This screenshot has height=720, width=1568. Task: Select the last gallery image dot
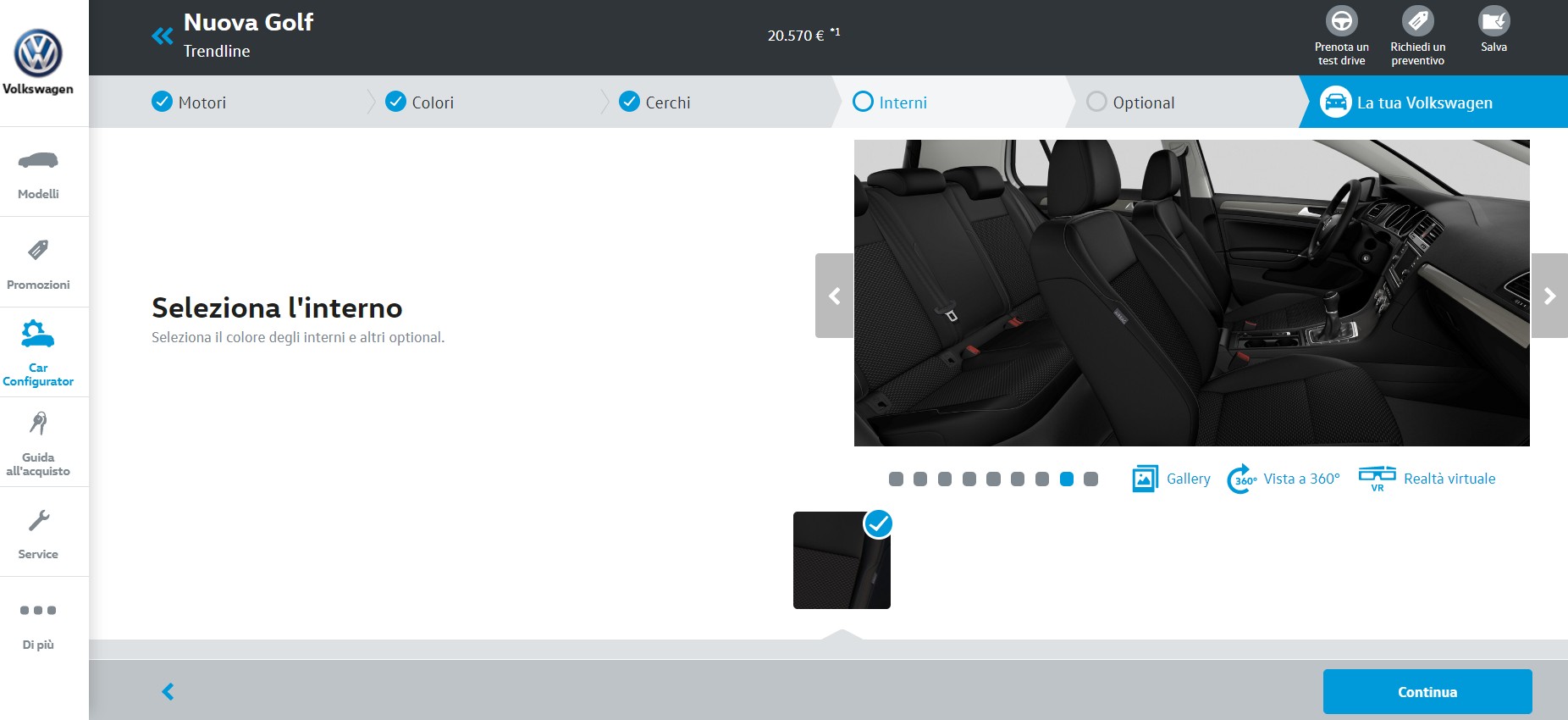point(1091,479)
